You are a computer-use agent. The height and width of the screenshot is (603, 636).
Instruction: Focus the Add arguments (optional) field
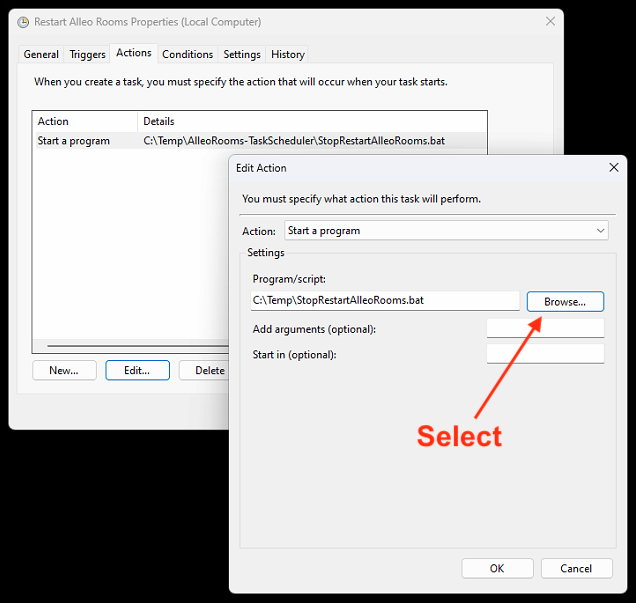pos(545,328)
